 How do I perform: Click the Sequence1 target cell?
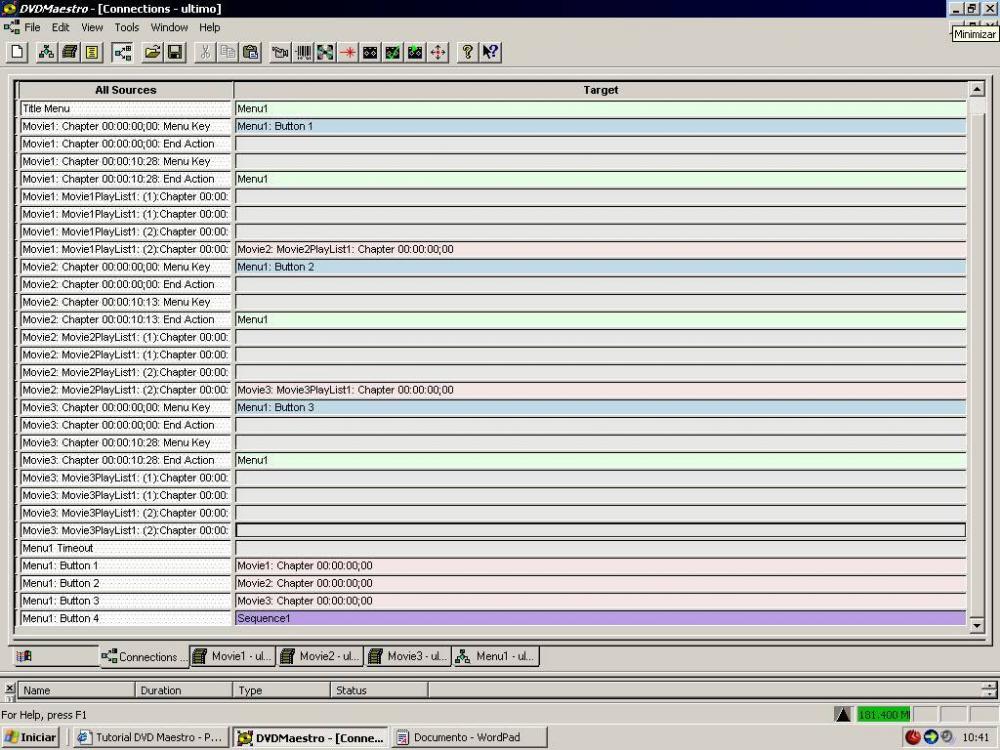coord(600,619)
